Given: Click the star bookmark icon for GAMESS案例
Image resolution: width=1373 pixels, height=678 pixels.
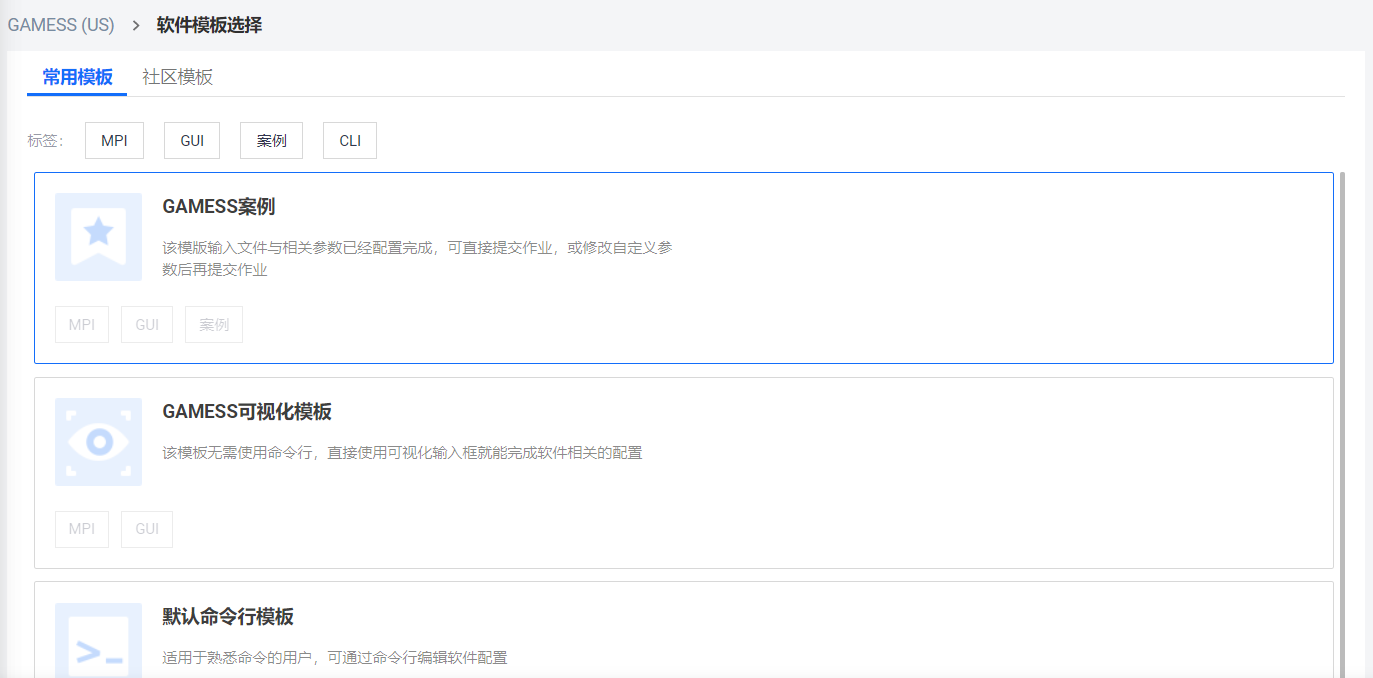Looking at the screenshot, I should [x=98, y=236].
